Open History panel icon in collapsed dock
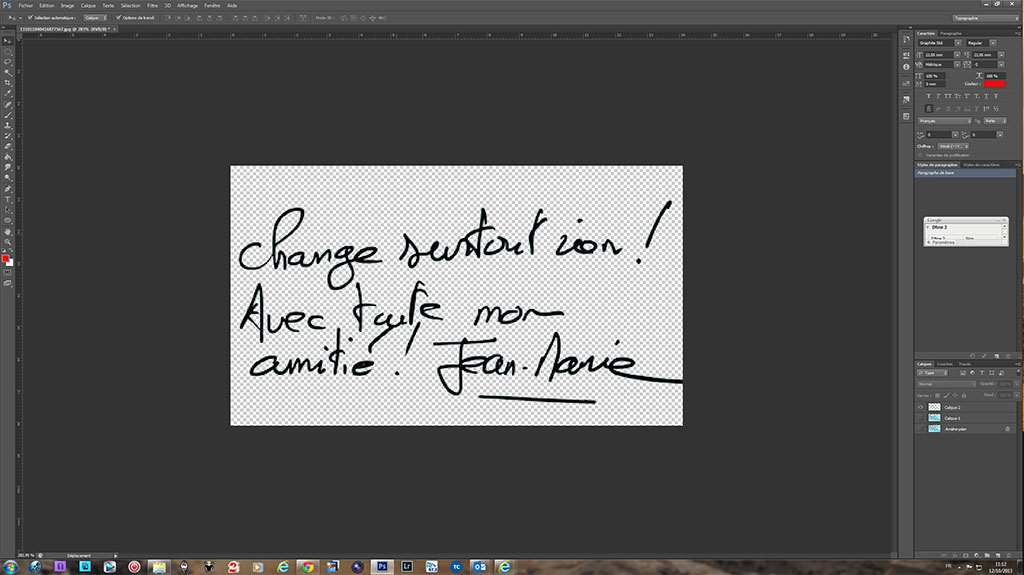 point(906,39)
